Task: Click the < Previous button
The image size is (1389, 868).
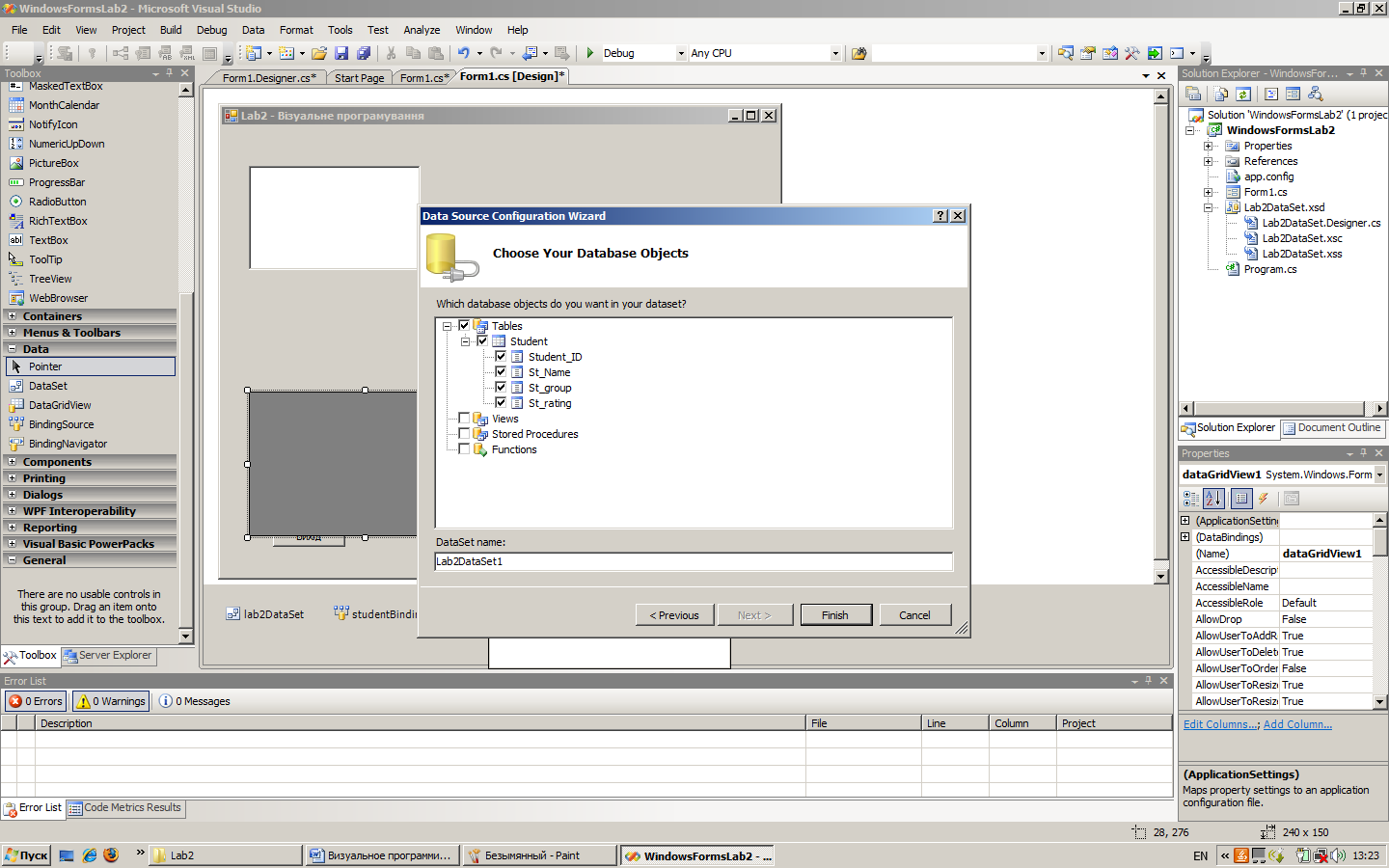Action: (x=674, y=615)
